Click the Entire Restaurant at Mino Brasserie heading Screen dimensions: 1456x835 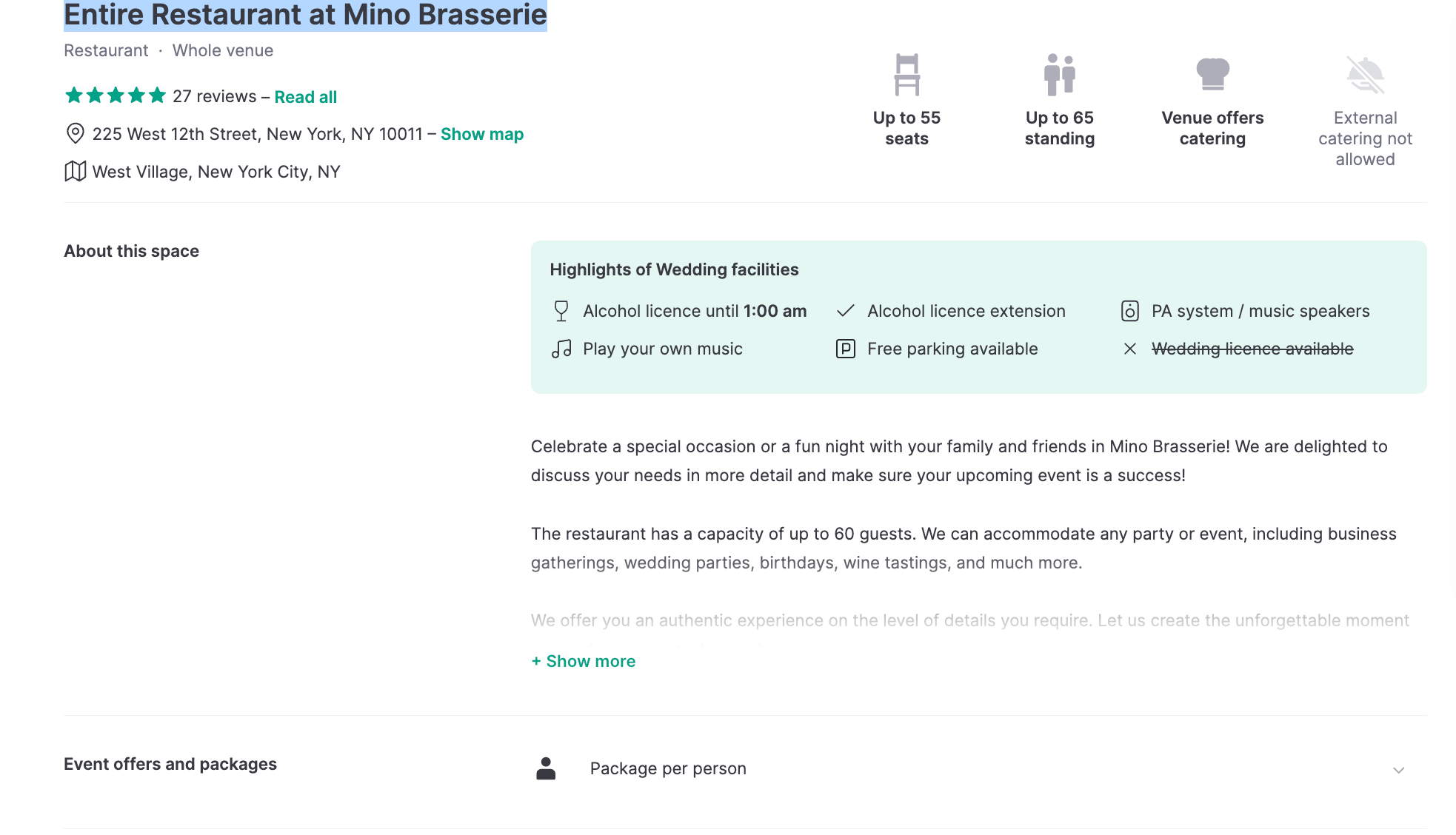(x=305, y=15)
